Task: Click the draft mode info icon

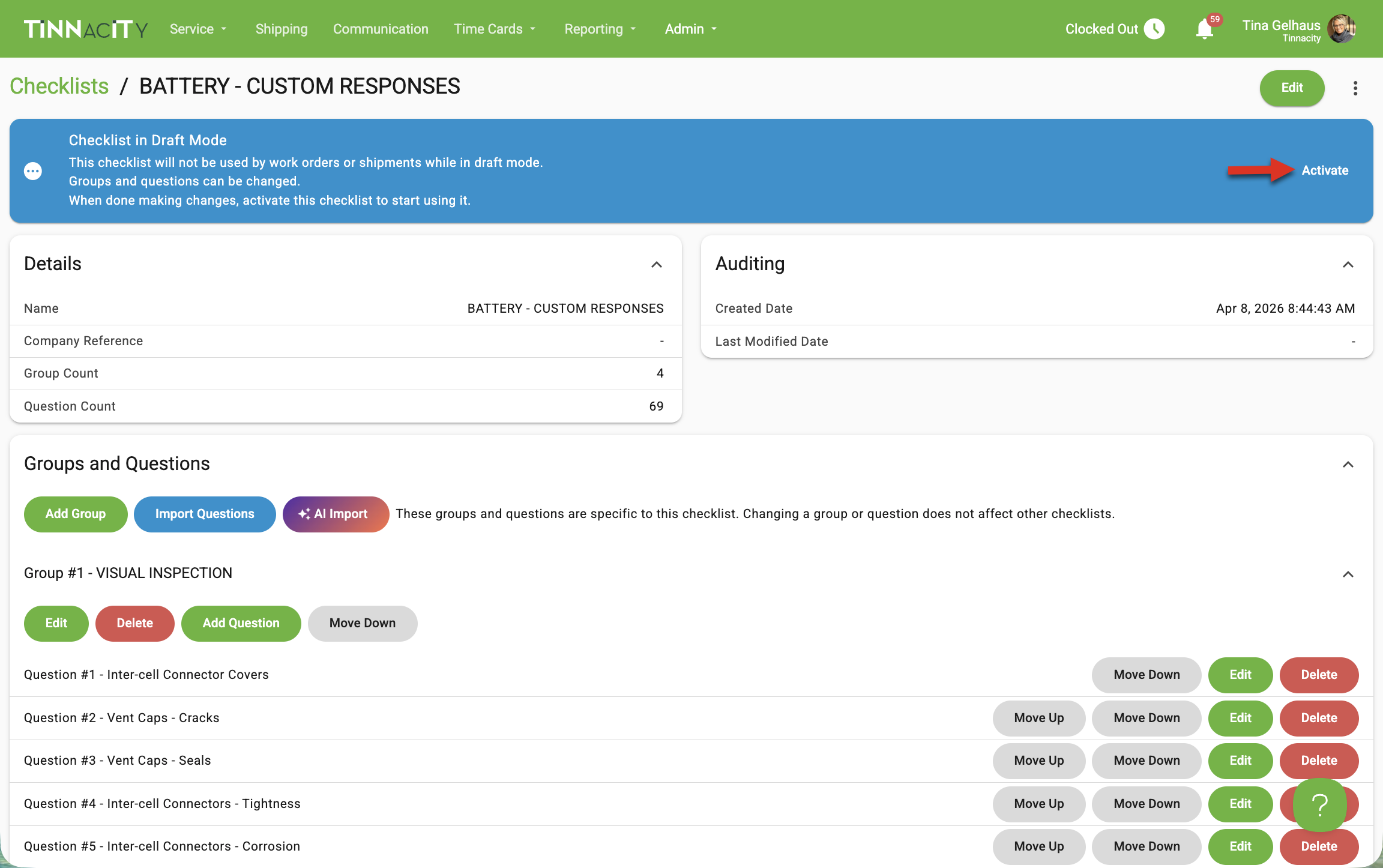Action: (x=33, y=171)
